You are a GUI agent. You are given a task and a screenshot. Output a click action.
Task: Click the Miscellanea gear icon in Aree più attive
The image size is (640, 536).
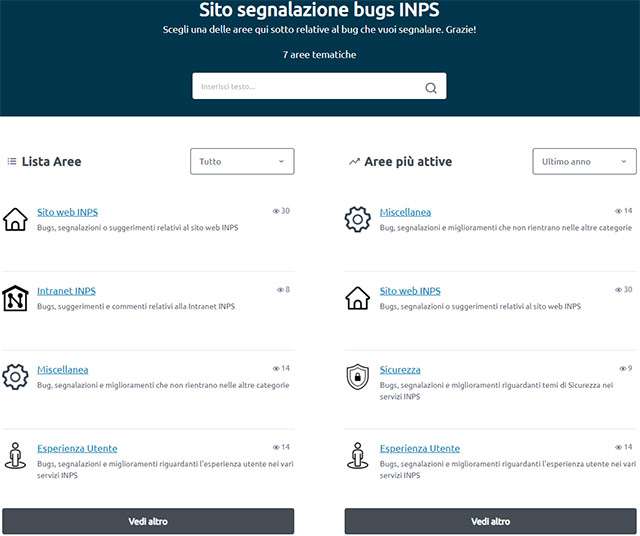(x=357, y=219)
